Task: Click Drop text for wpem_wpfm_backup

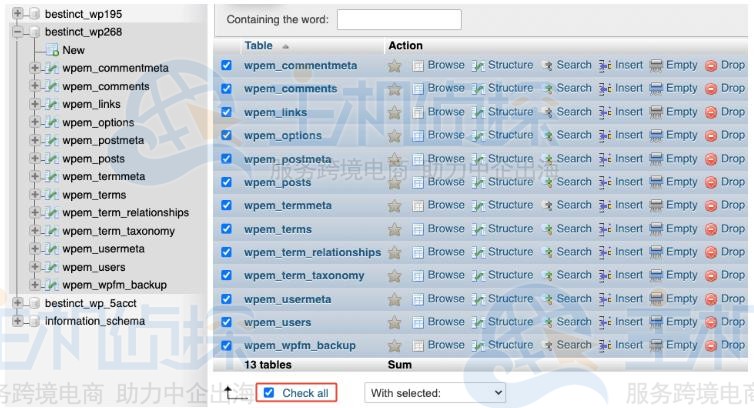Action: 733,345
